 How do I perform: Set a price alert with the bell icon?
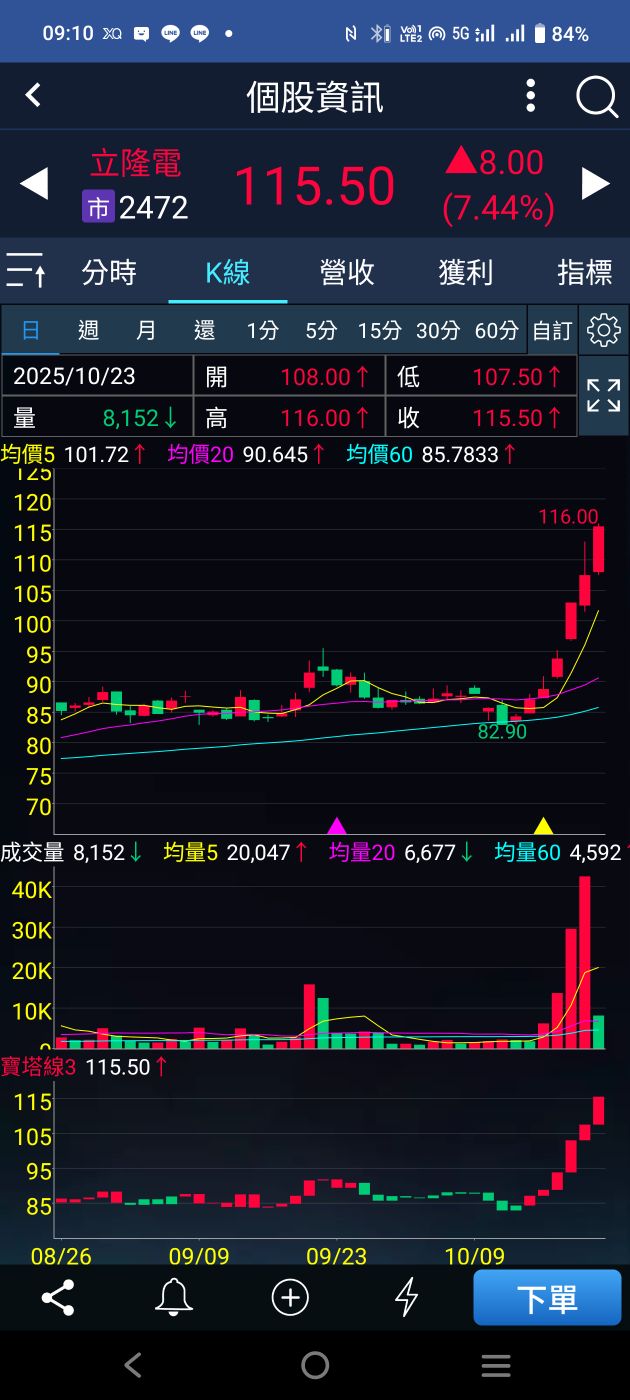pyautogui.click(x=174, y=1298)
